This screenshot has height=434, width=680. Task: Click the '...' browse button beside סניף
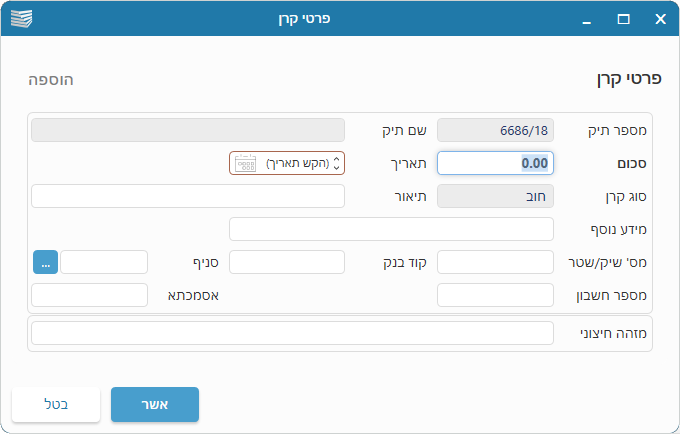(x=45, y=262)
